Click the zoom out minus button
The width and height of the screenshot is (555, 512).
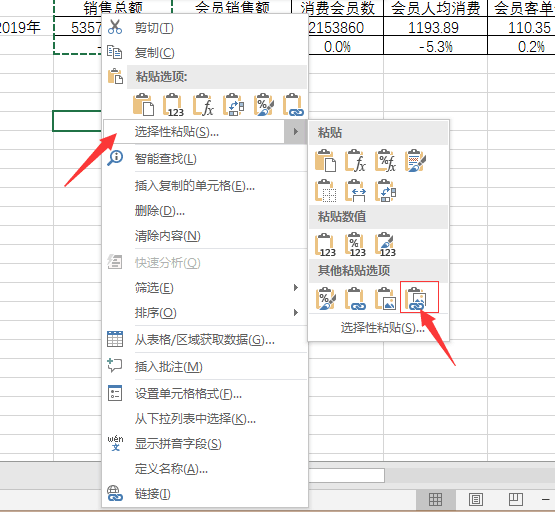(546, 500)
